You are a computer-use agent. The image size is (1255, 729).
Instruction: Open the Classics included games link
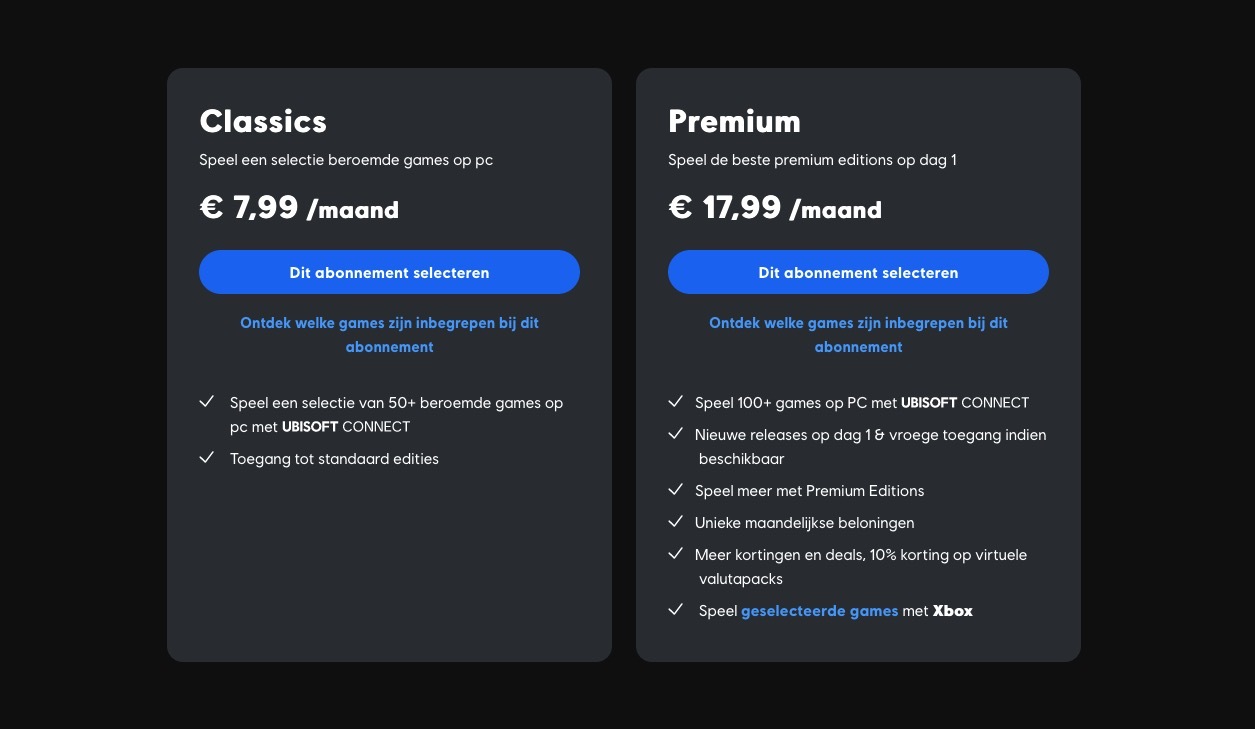click(x=389, y=335)
